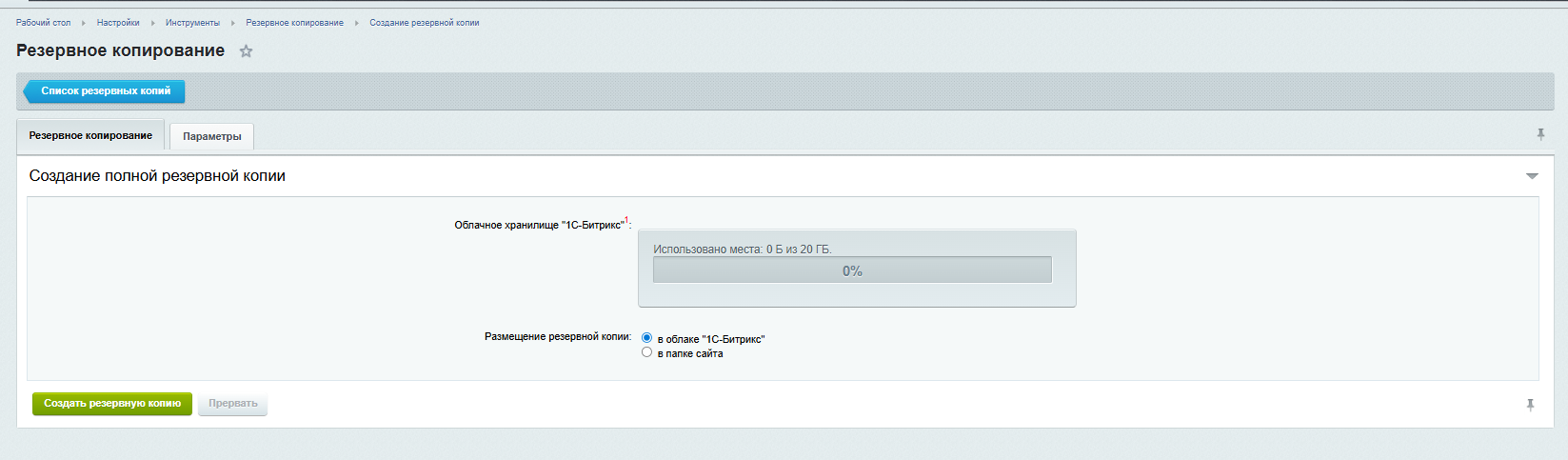Image resolution: width=1568 pixels, height=460 pixels.
Task: Click the "Прервать" button
Action: (232, 404)
